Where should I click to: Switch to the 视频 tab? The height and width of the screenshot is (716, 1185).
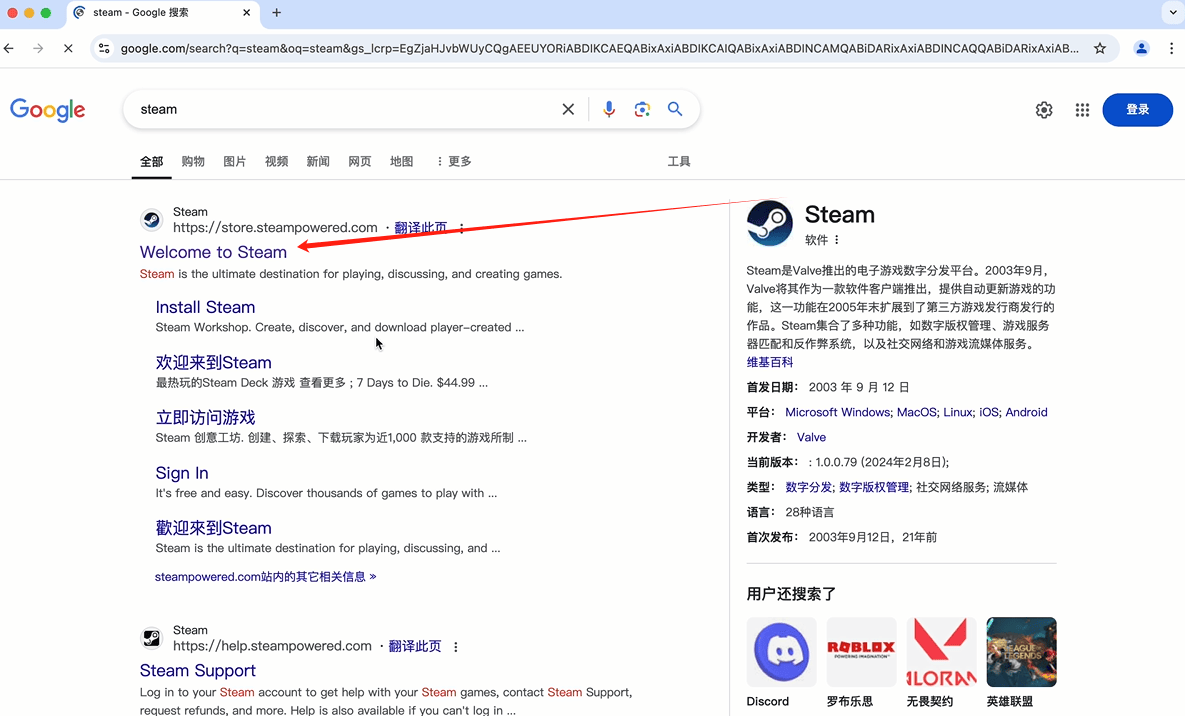pyautogui.click(x=276, y=161)
